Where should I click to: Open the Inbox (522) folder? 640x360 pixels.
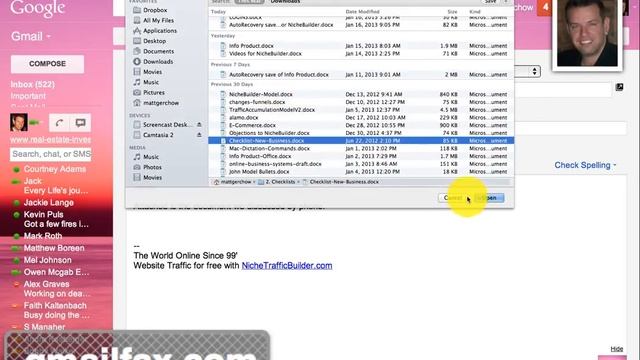[33, 84]
